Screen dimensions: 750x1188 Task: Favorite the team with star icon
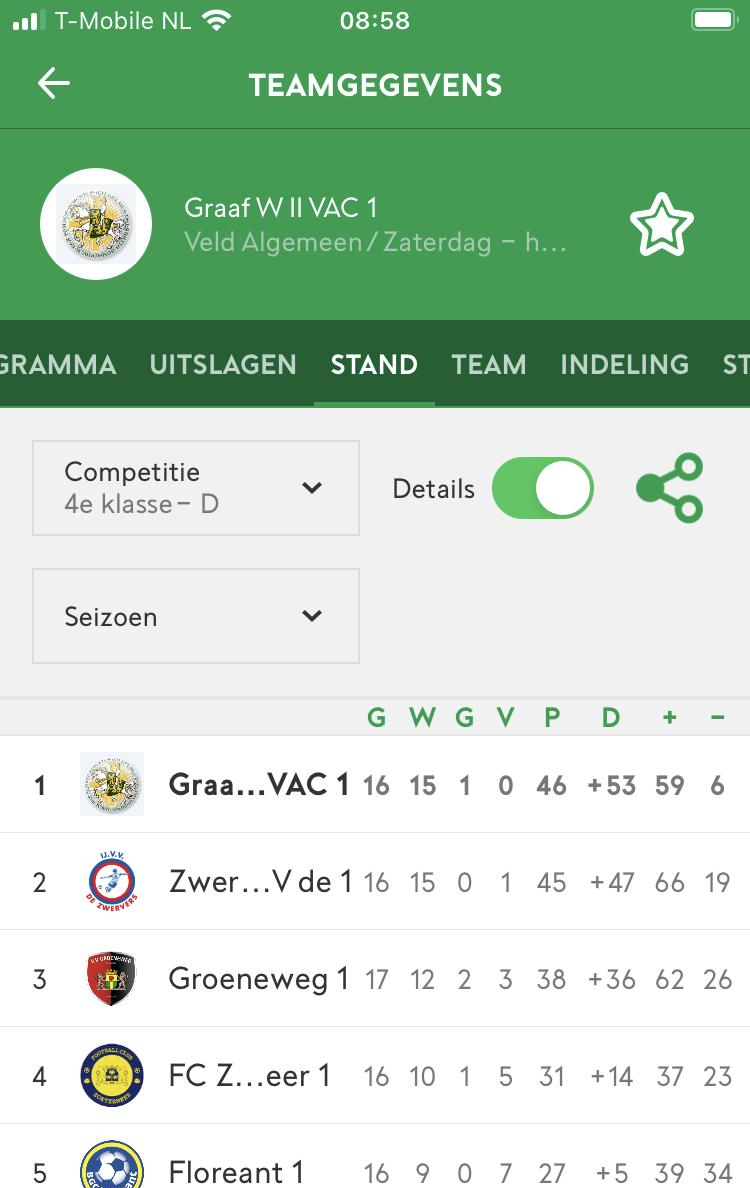click(661, 224)
